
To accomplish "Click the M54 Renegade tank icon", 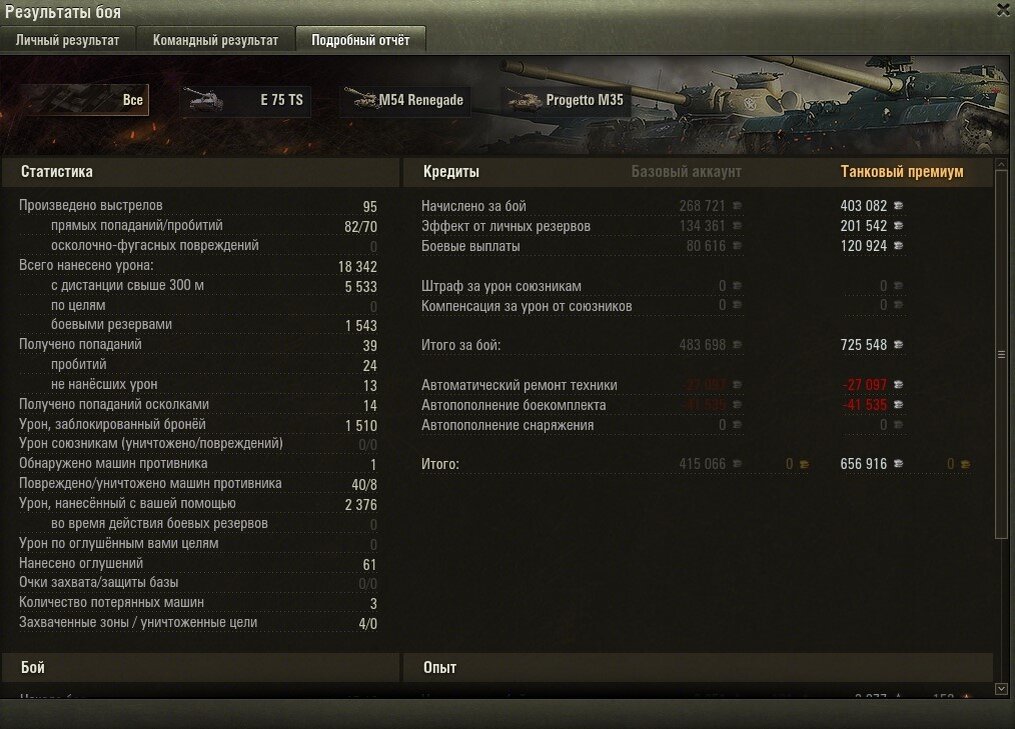I will pos(360,98).
